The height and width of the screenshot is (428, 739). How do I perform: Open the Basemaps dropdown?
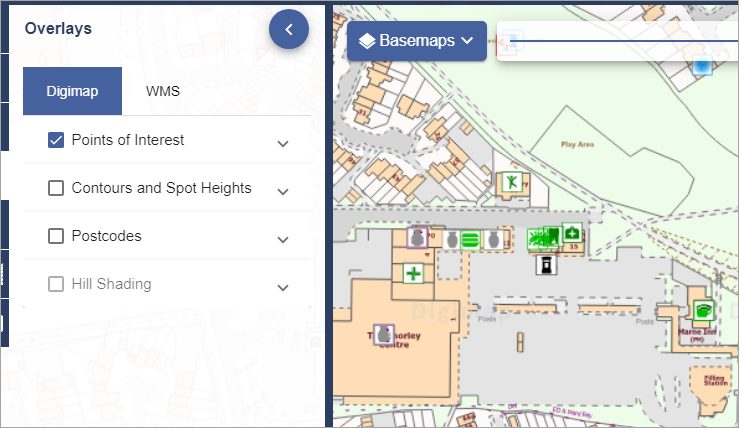417,41
